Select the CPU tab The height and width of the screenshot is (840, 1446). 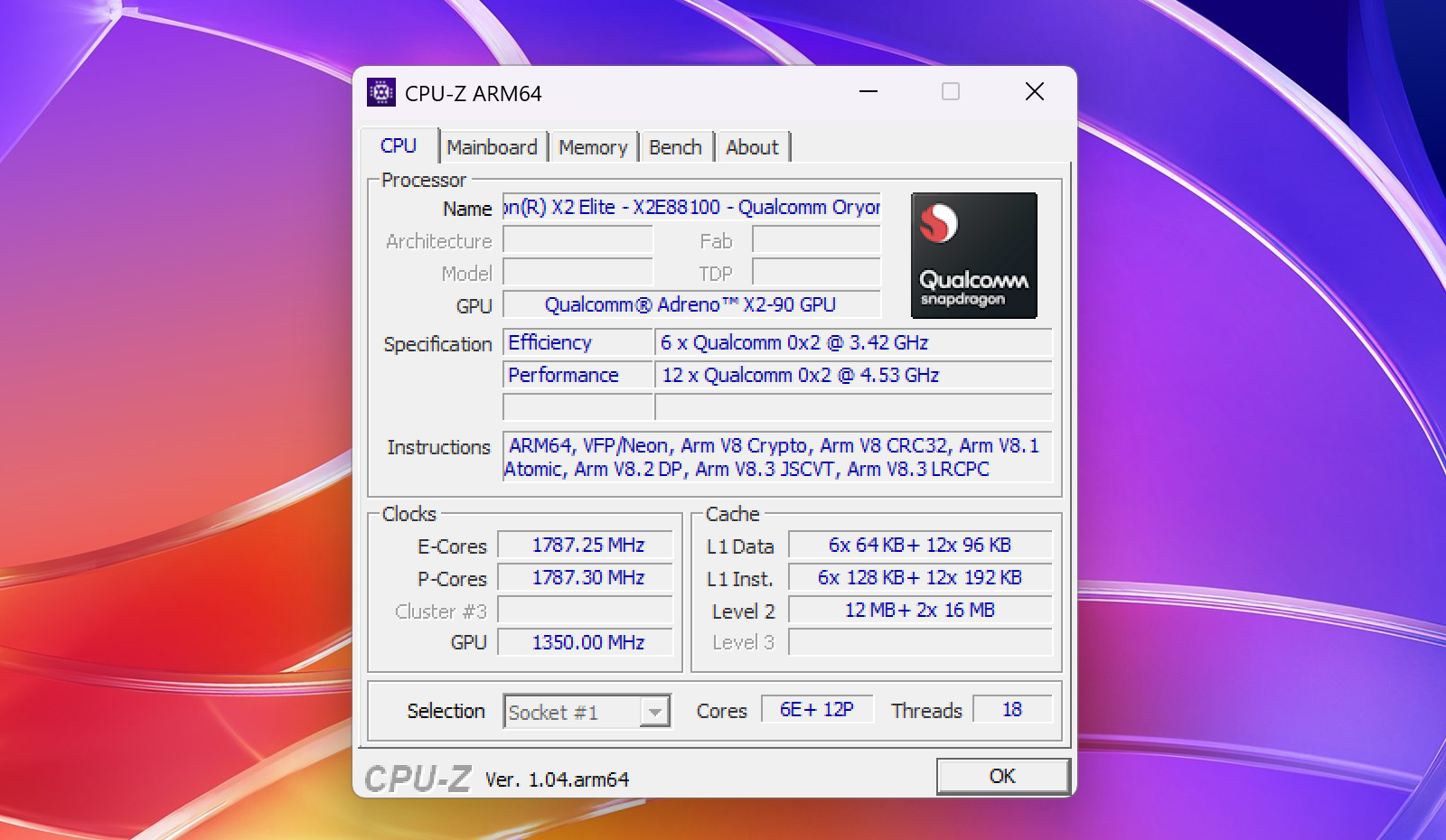399,145
